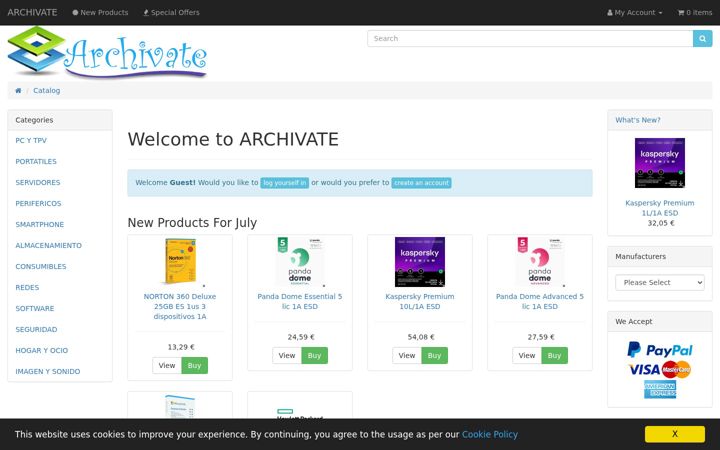
Task: Click the Visa card logo
Action: tap(644, 369)
